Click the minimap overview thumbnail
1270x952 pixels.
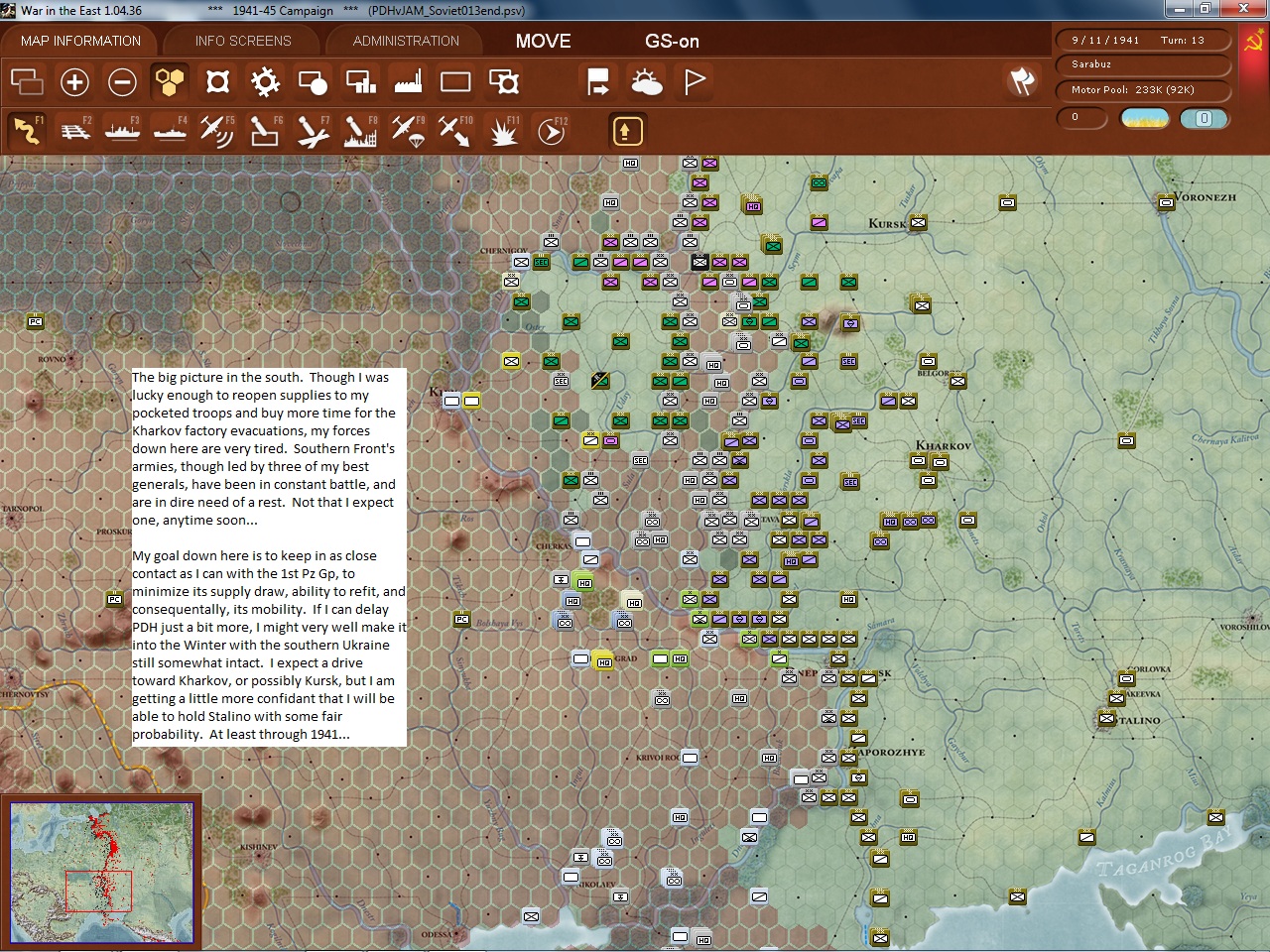tap(101, 872)
